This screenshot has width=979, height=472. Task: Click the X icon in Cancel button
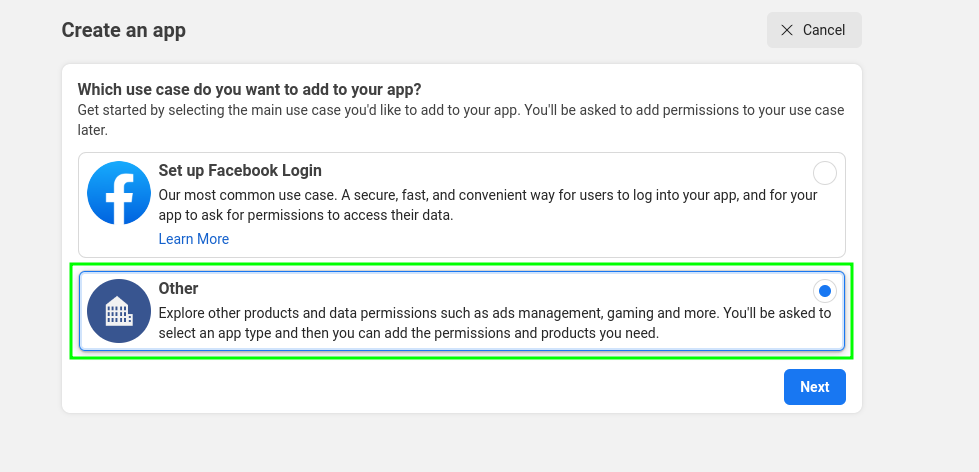787,30
